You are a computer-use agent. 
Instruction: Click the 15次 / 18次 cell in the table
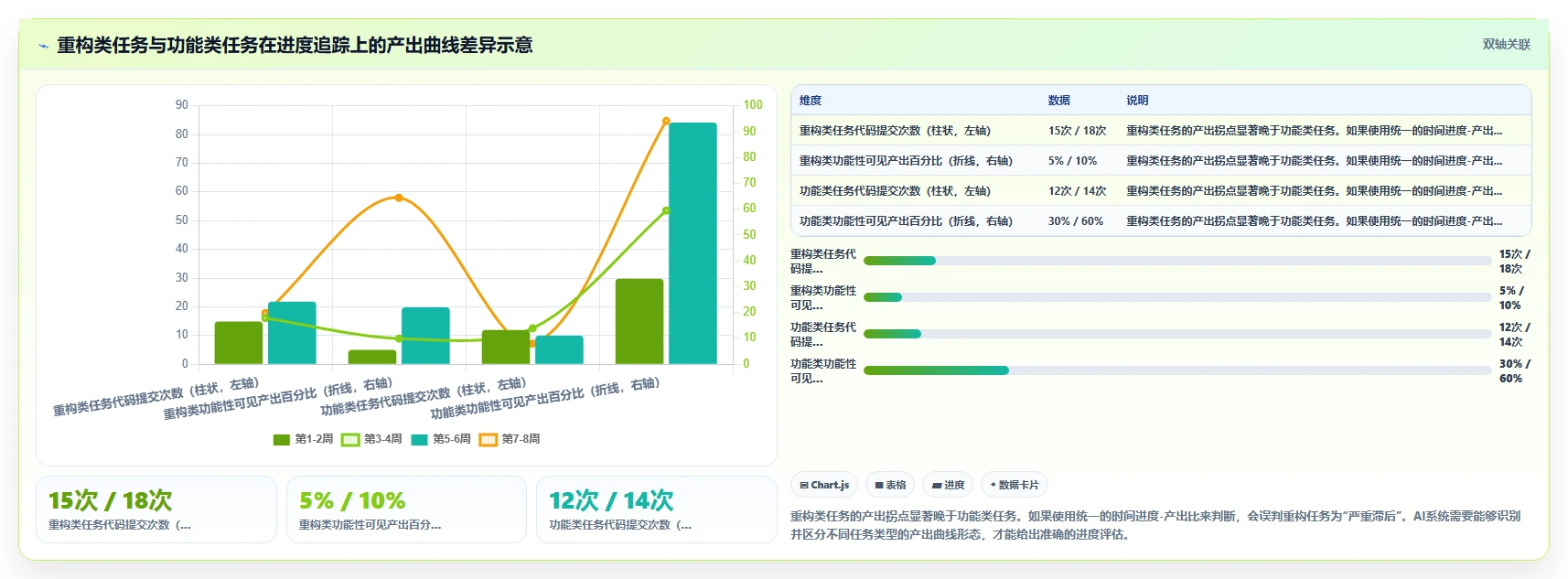point(1078,131)
